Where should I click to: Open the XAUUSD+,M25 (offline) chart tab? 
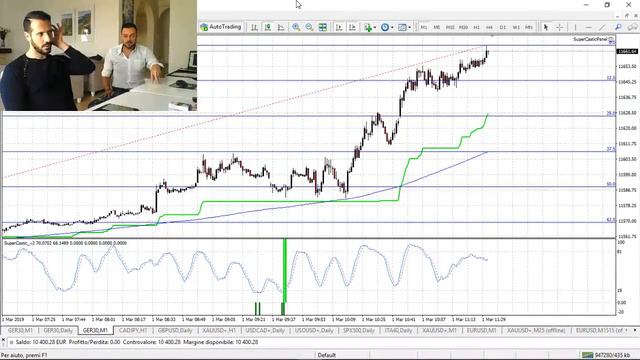536,330
